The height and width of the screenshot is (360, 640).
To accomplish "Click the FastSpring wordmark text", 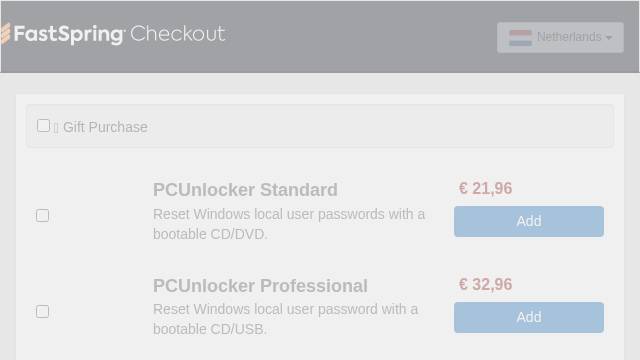I will (x=69, y=34).
